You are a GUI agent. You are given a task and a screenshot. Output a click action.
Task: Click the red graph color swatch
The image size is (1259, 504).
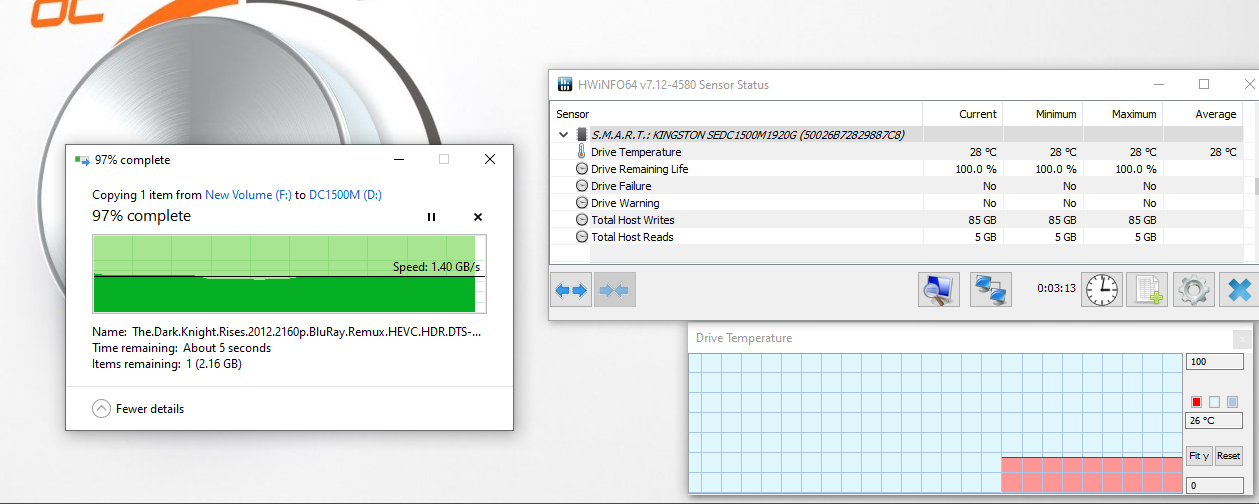pos(1197,402)
